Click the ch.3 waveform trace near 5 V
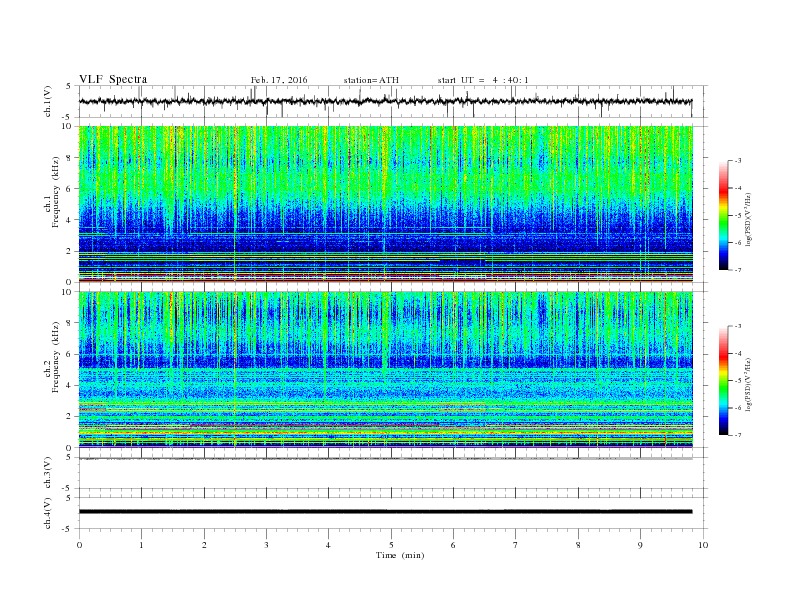 [385, 458]
